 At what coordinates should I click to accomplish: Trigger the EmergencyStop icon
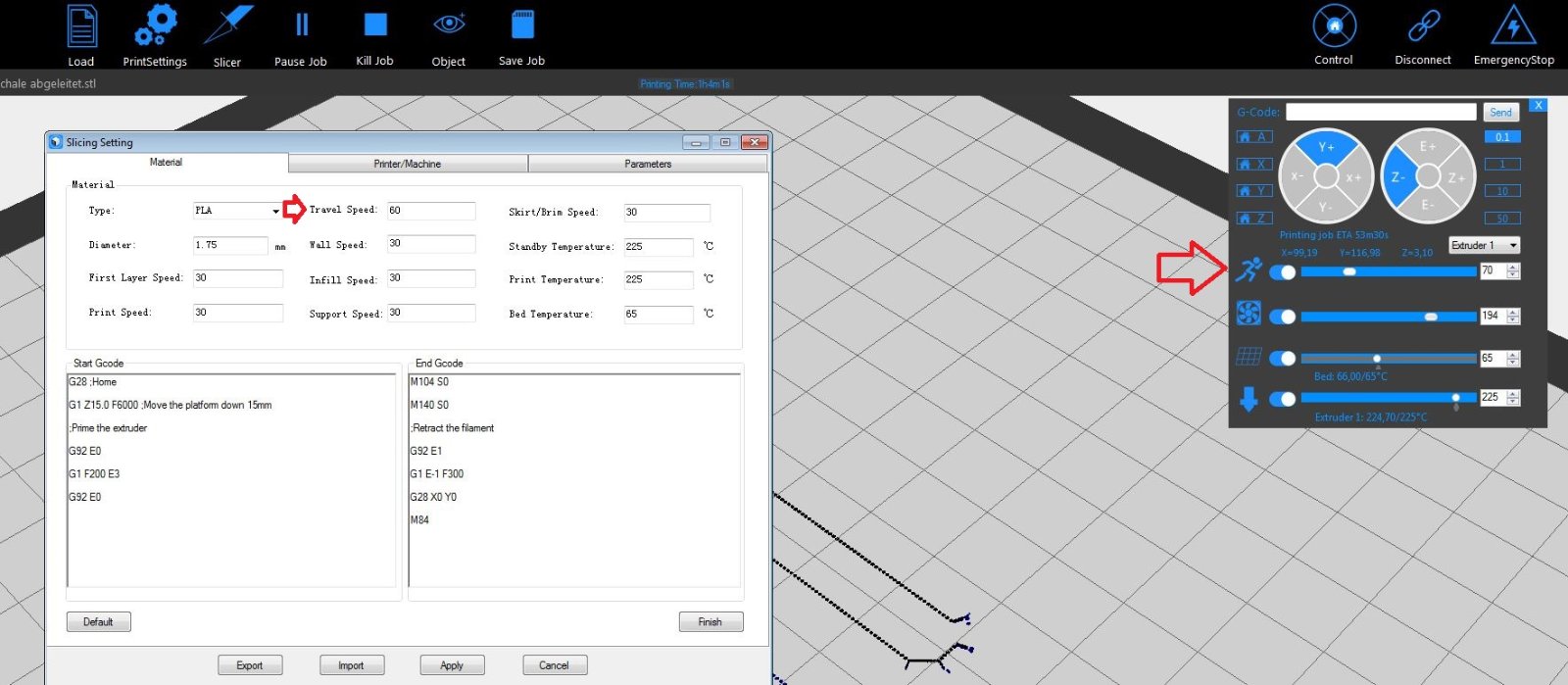point(1513,26)
